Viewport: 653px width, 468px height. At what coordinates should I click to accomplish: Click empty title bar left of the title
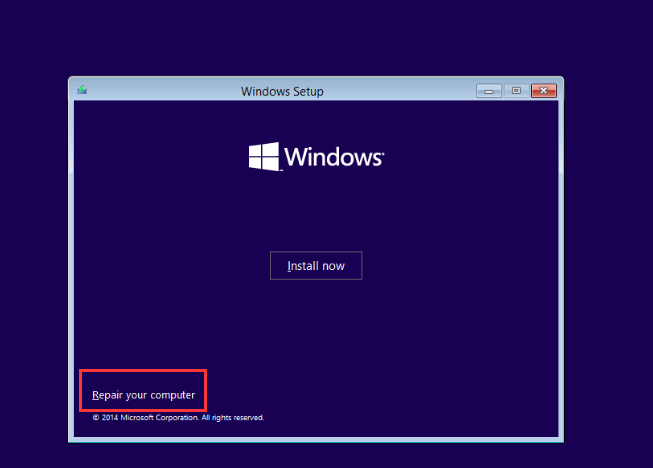(160, 91)
